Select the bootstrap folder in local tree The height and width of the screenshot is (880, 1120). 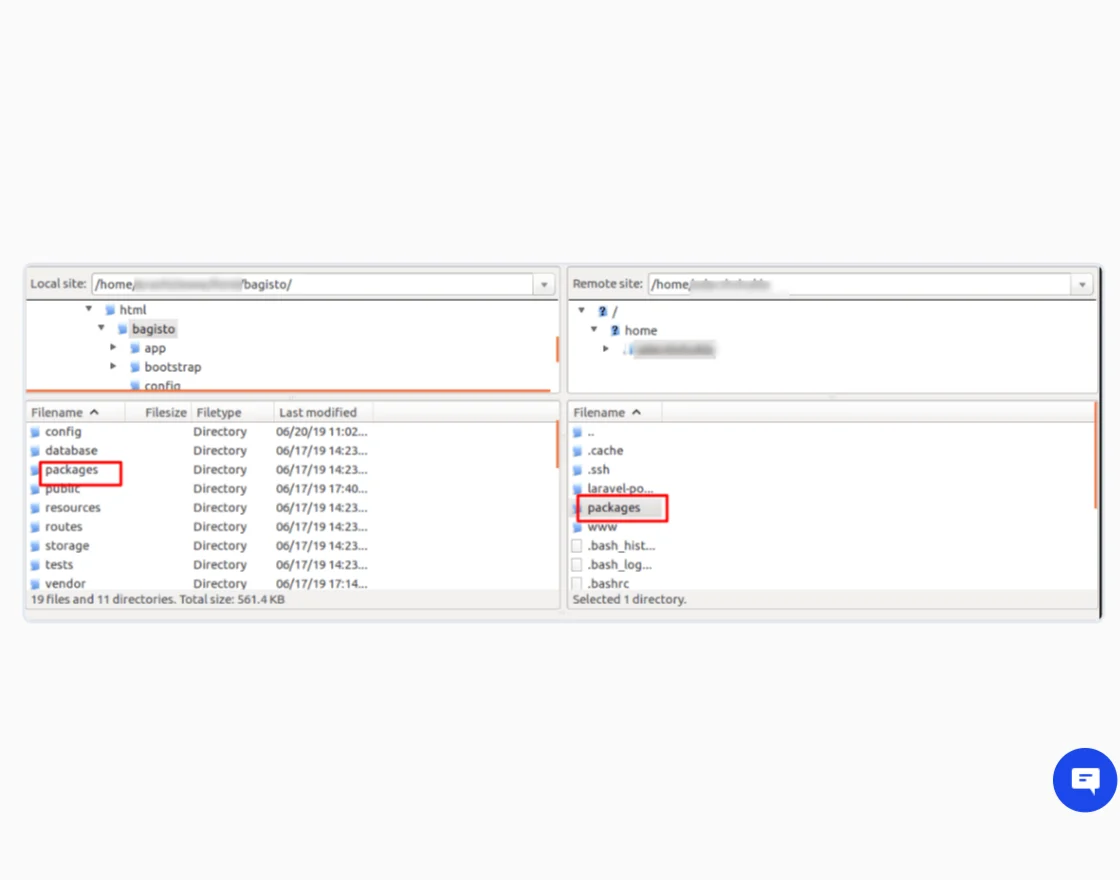[173, 367]
